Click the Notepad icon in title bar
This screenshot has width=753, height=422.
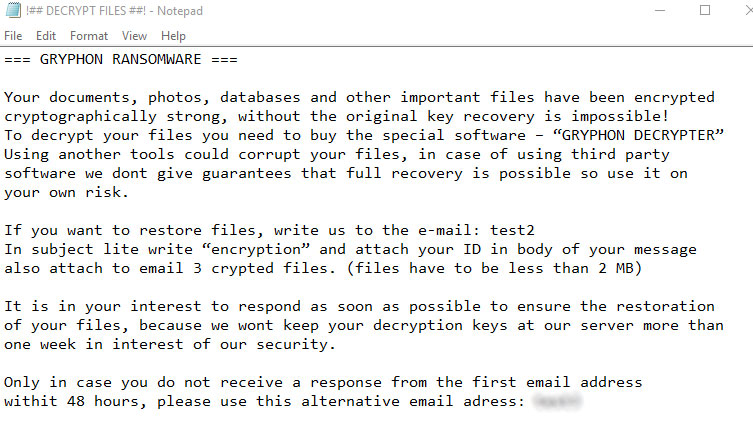click(x=15, y=11)
